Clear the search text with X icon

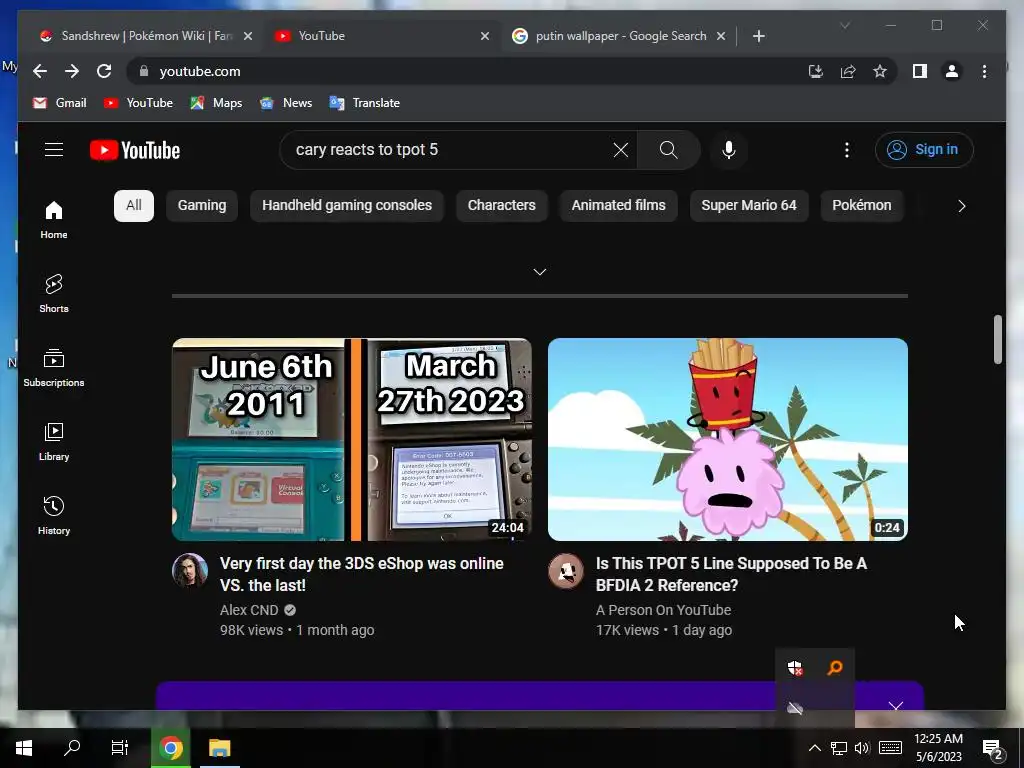(620, 150)
